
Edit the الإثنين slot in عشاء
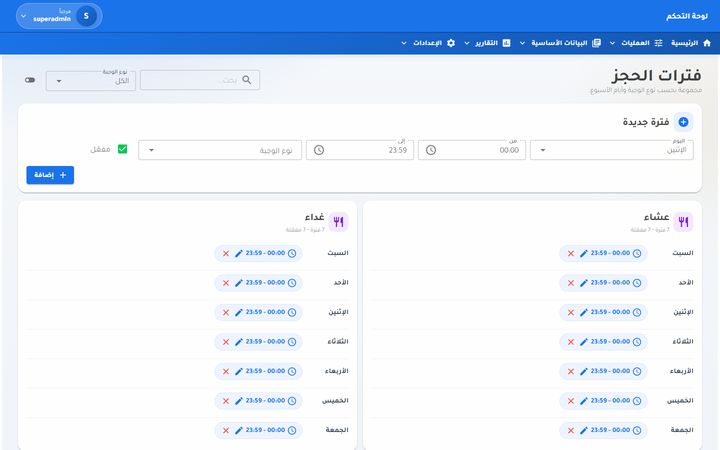(584, 312)
